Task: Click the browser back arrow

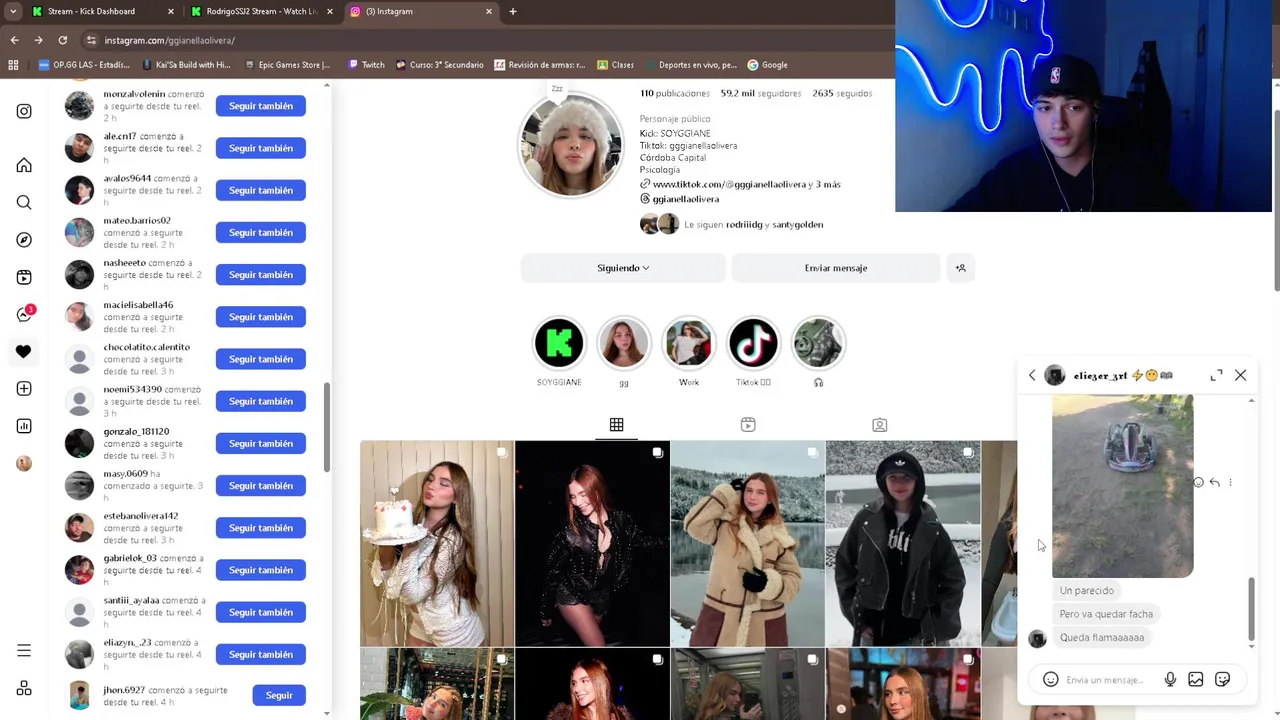Action: 14,40
